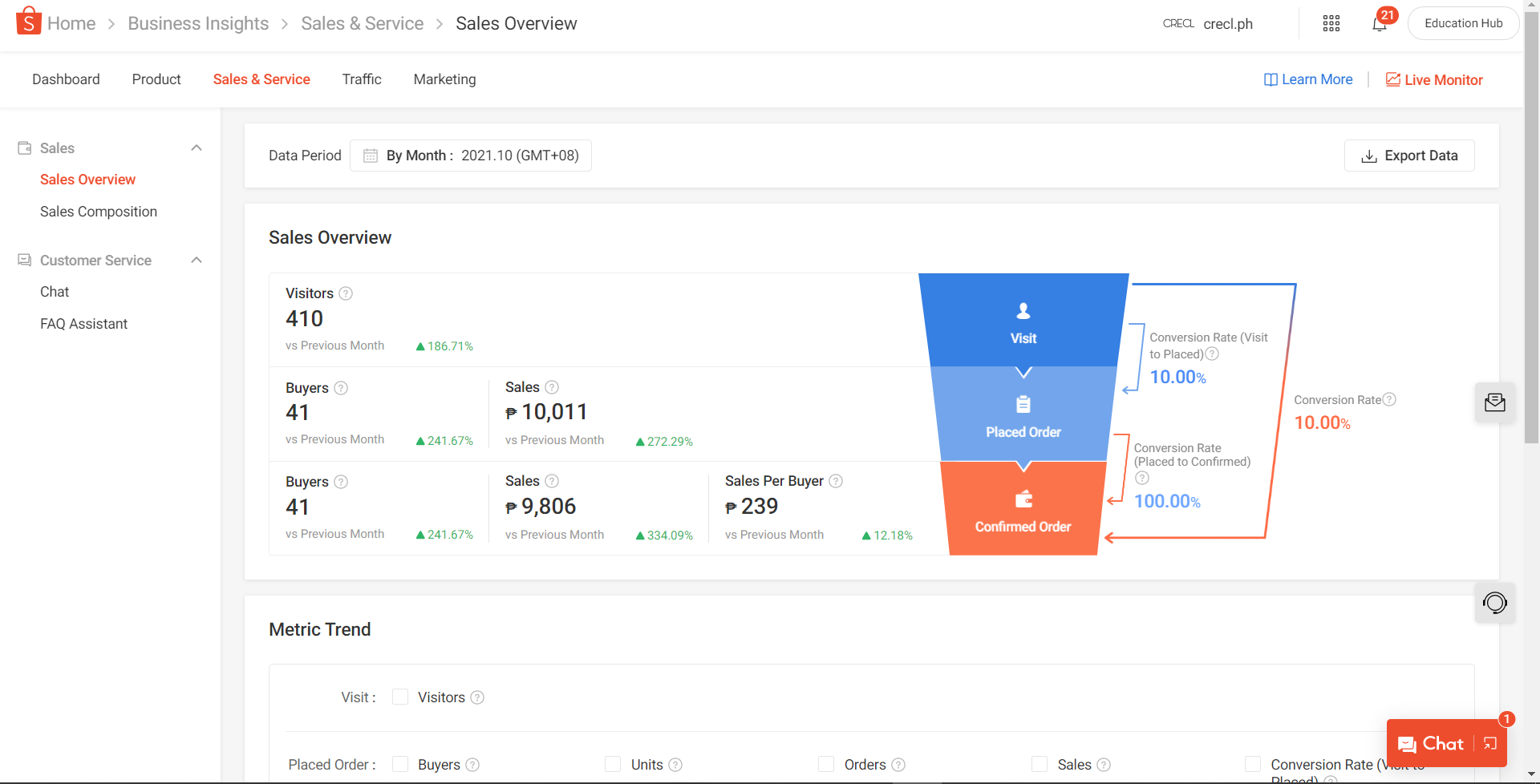Open the Live Monitor link
This screenshot has height=784, width=1540.
click(1434, 79)
